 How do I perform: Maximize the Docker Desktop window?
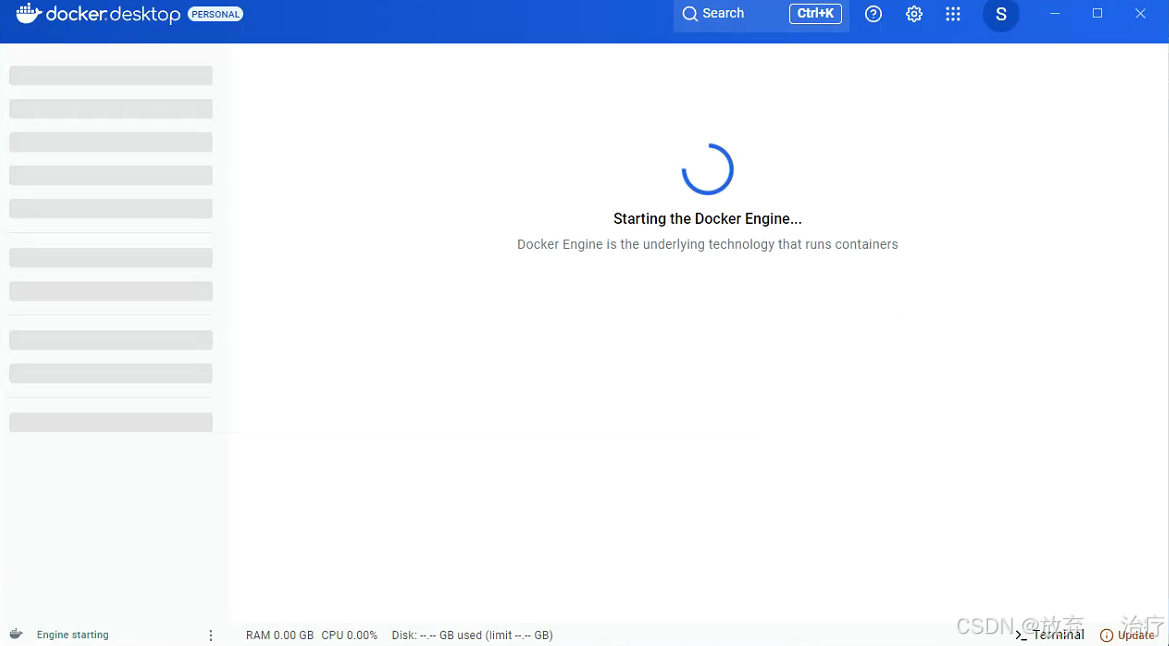[1097, 13]
